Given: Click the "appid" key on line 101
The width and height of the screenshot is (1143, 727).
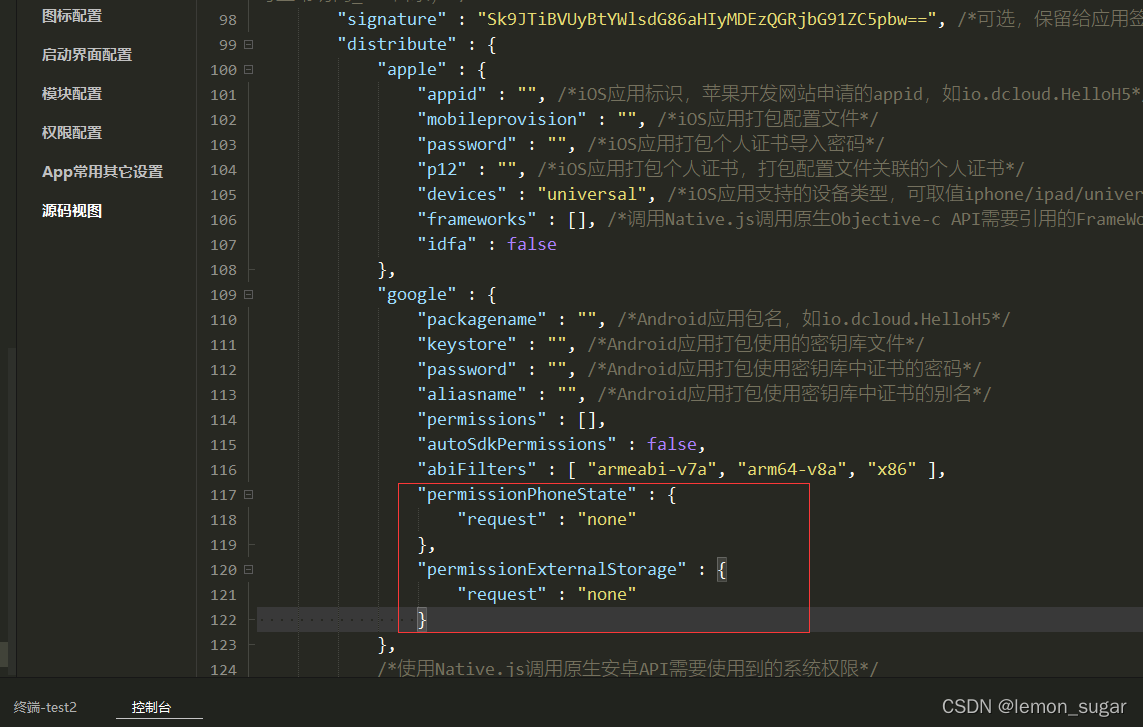Looking at the screenshot, I should tap(452, 95).
